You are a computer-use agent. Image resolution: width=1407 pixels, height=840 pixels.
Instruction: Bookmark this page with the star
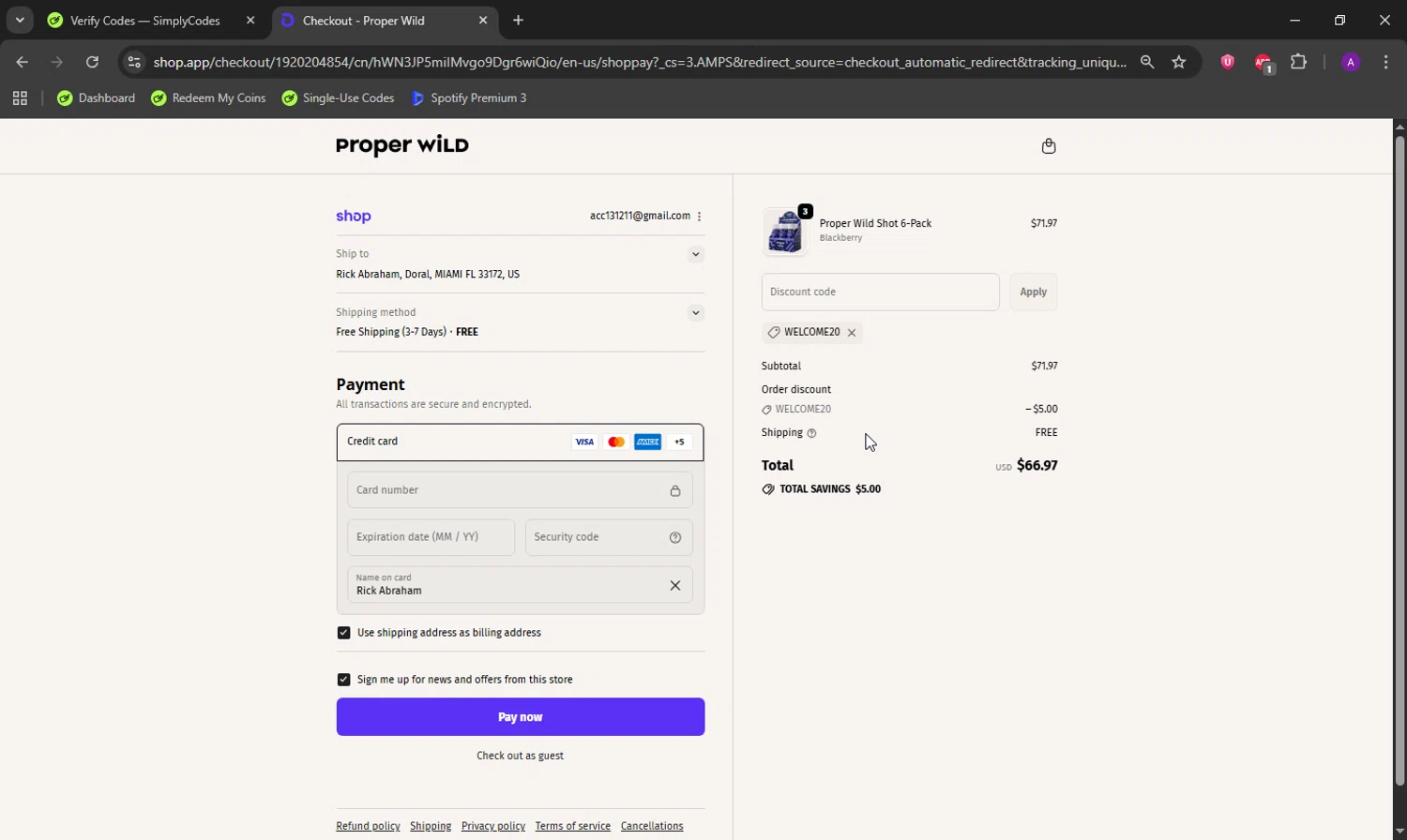pyautogui.click(x=1179, y=62)
